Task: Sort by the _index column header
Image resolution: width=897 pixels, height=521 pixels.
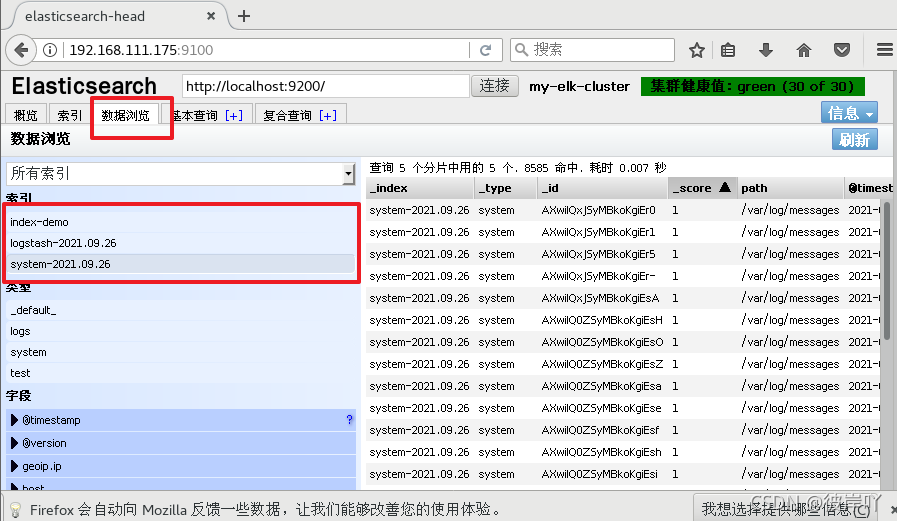Action: (420, 188)
